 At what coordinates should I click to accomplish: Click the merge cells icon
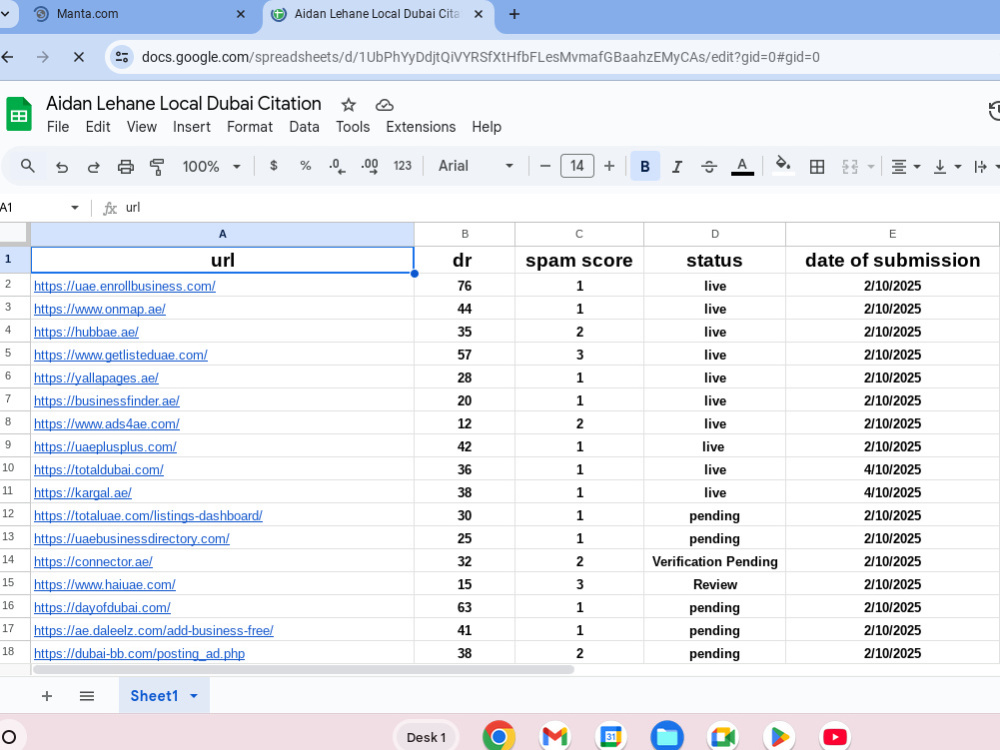pyautogui.click(x=849, y=167)
